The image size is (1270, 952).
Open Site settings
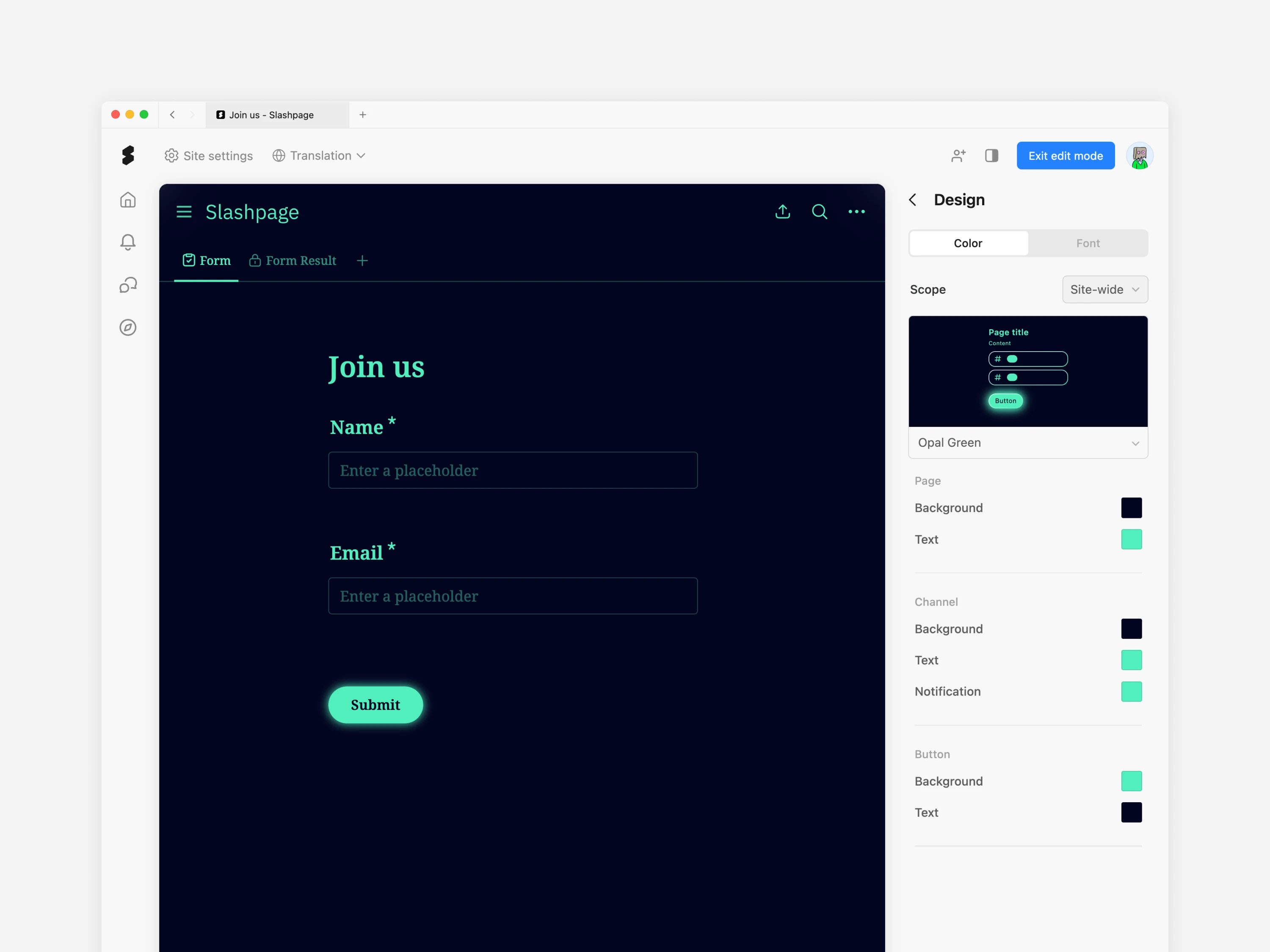pyautogui.click(x=208, y=156)
